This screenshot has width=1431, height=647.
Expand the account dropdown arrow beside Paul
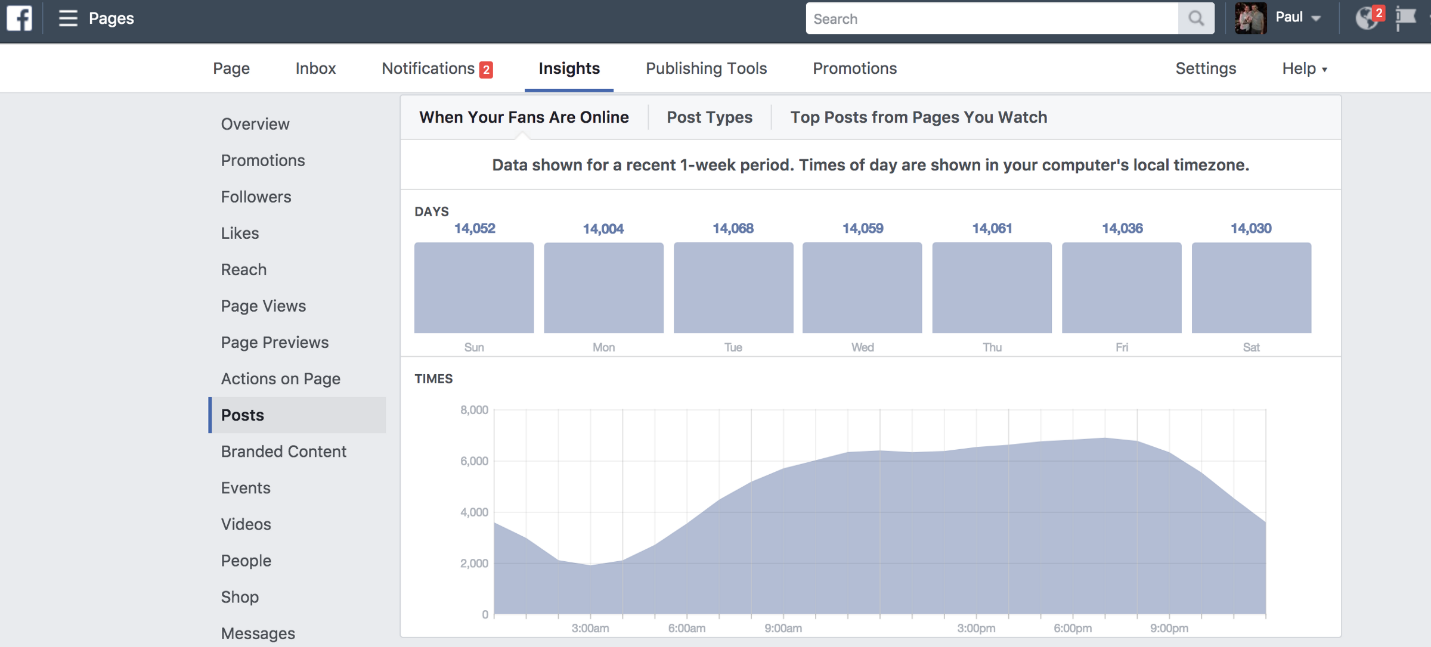point(1316,19)
